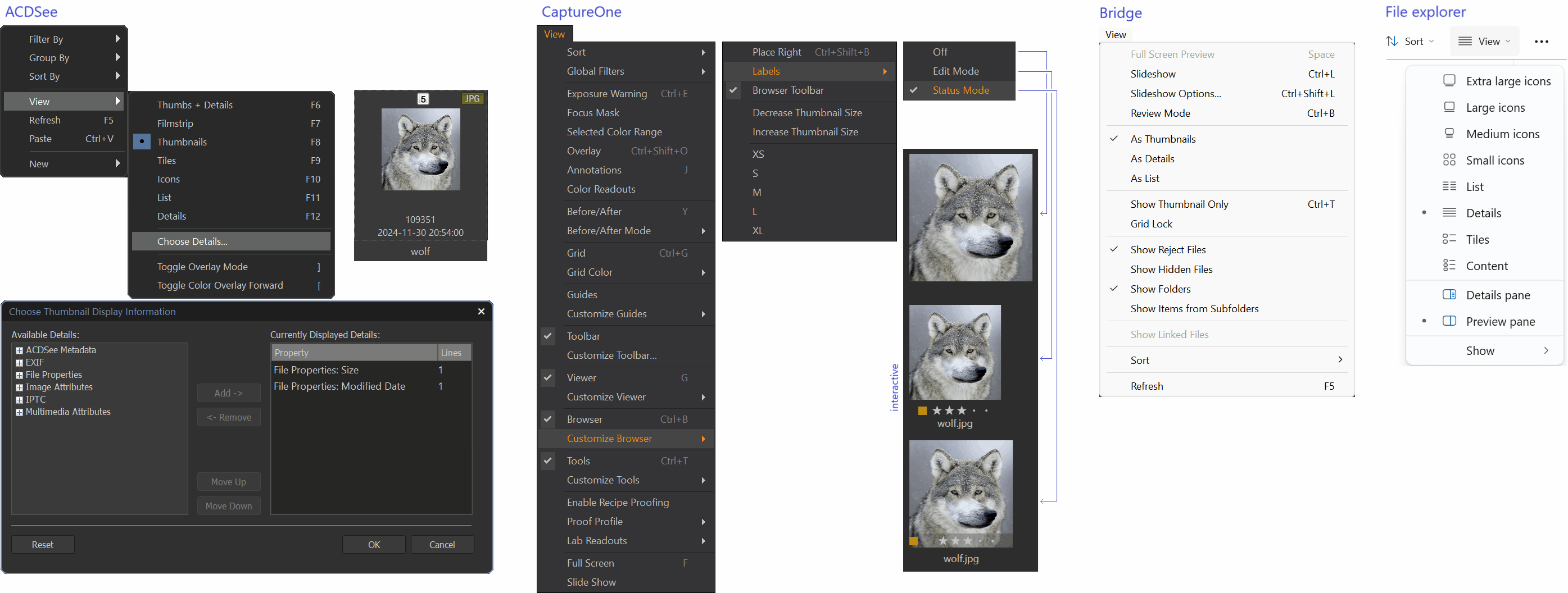
Task: Toggle the Viewer option in CaptureOne
Action: pyautogui.click(x=548, y=378)
